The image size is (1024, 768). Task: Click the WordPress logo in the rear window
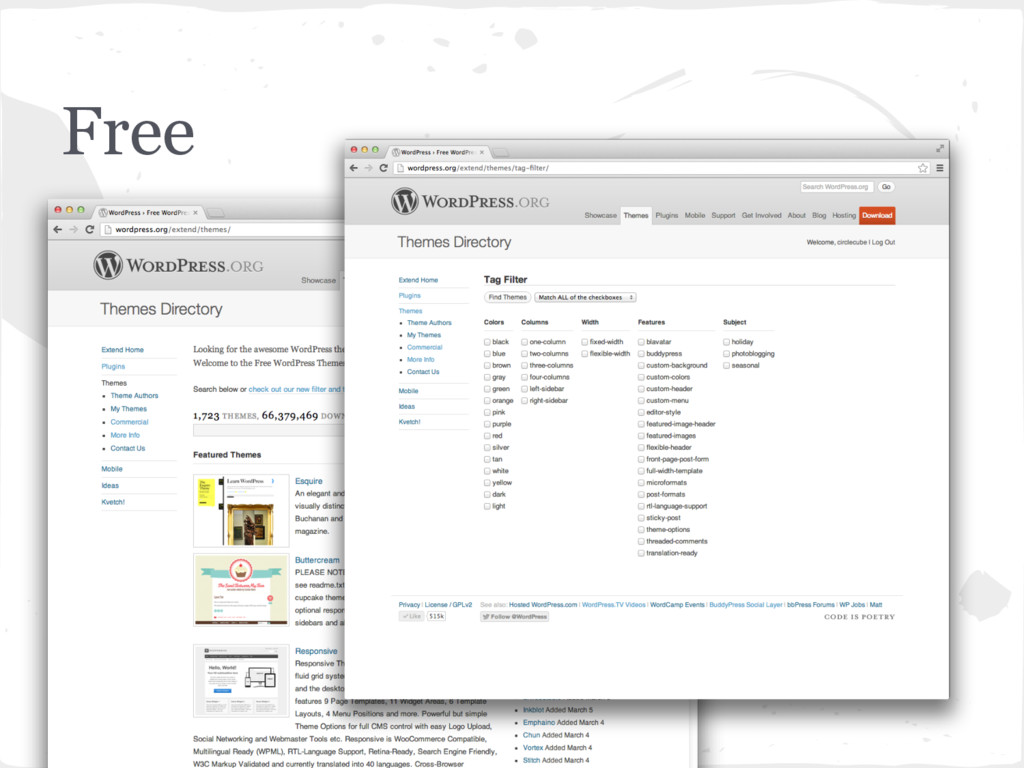[178, 265]
